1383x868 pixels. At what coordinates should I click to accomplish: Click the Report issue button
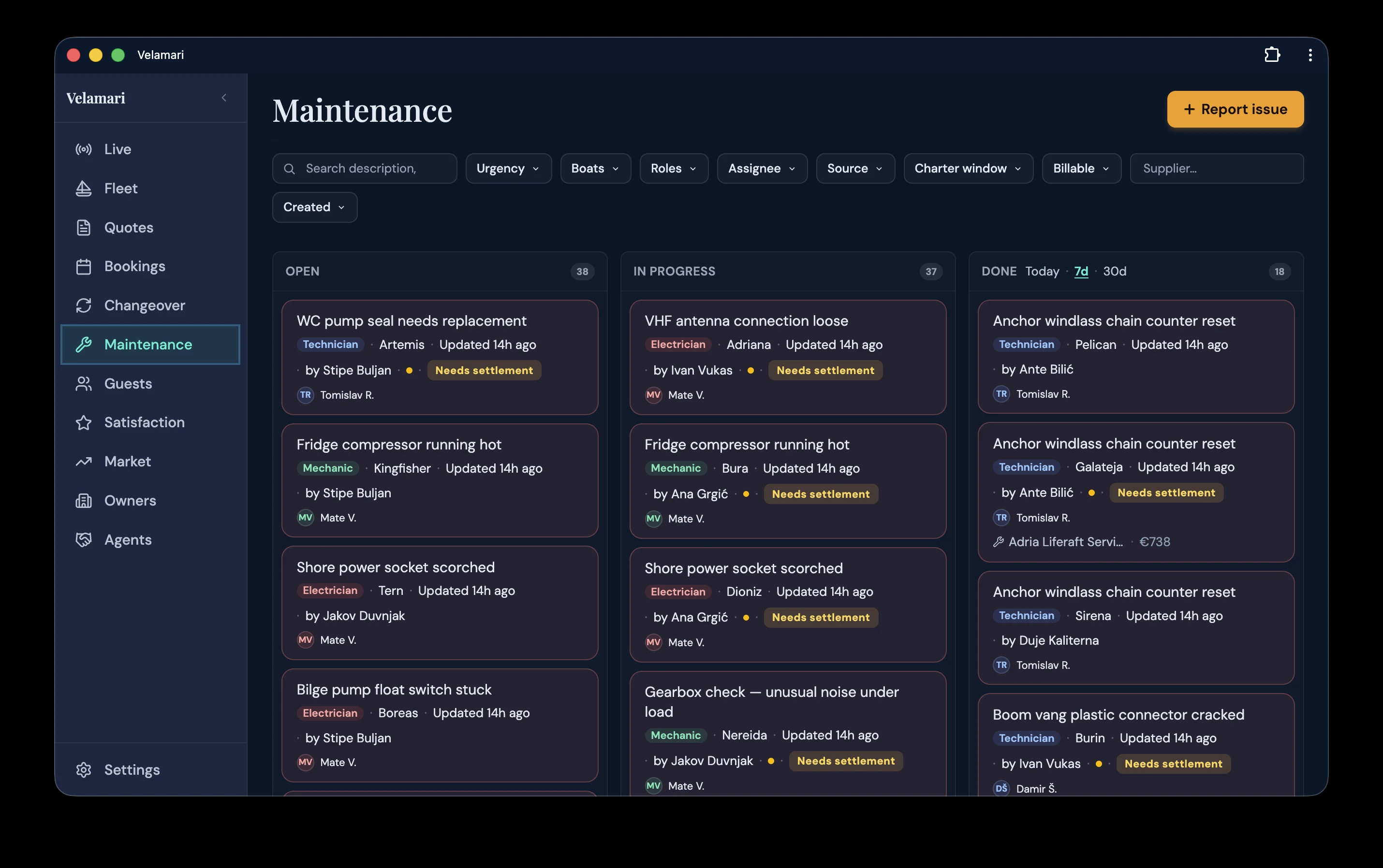click(1236, 109)
